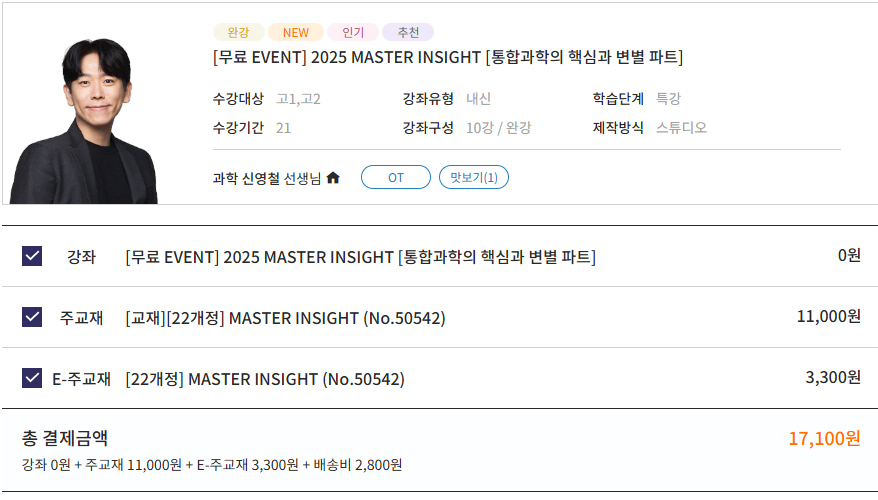878x500 pixels.
Task: Click the 강좌구성 10강 / 완강 info
Action: tap(467, 128)
